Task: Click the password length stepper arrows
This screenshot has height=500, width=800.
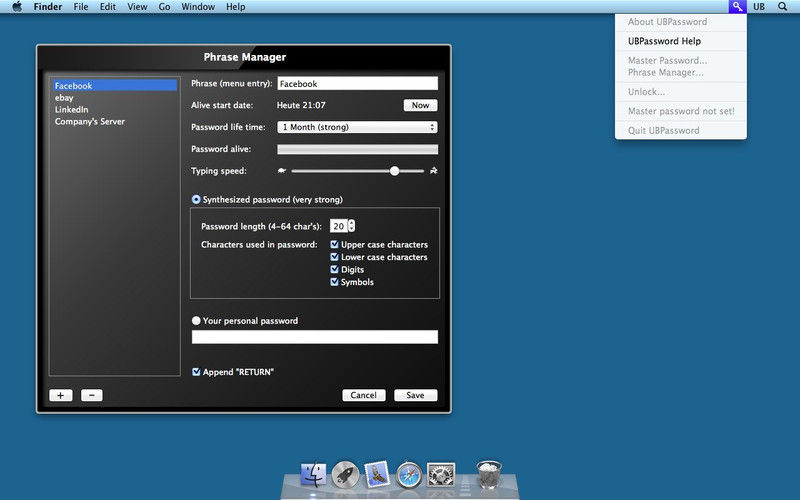Action: 351,226
